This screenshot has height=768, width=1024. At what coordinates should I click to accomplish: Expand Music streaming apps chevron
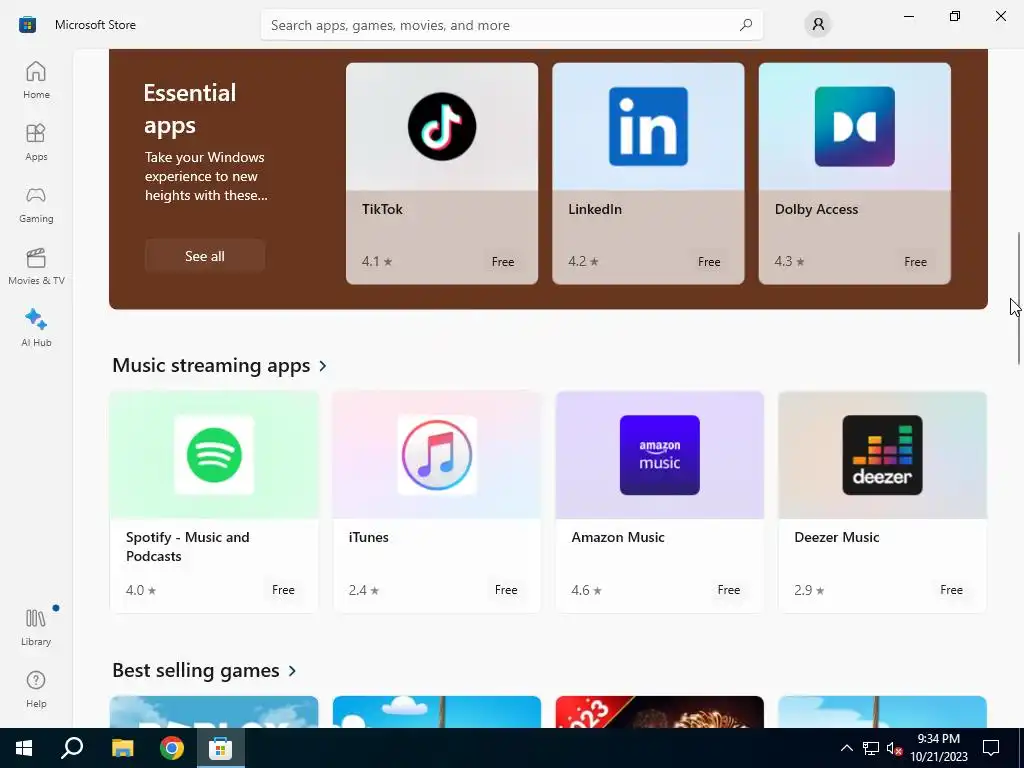(x=323, y=366)
